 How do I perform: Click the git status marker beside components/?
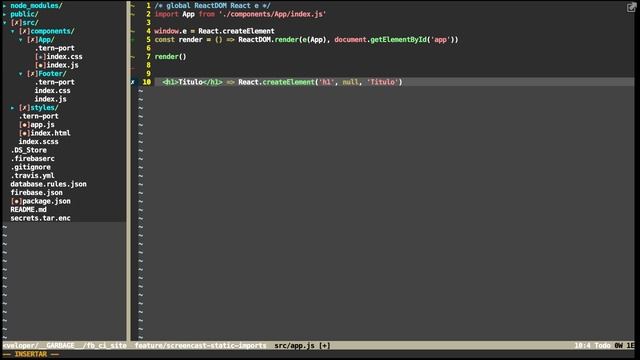pos(24,31)
